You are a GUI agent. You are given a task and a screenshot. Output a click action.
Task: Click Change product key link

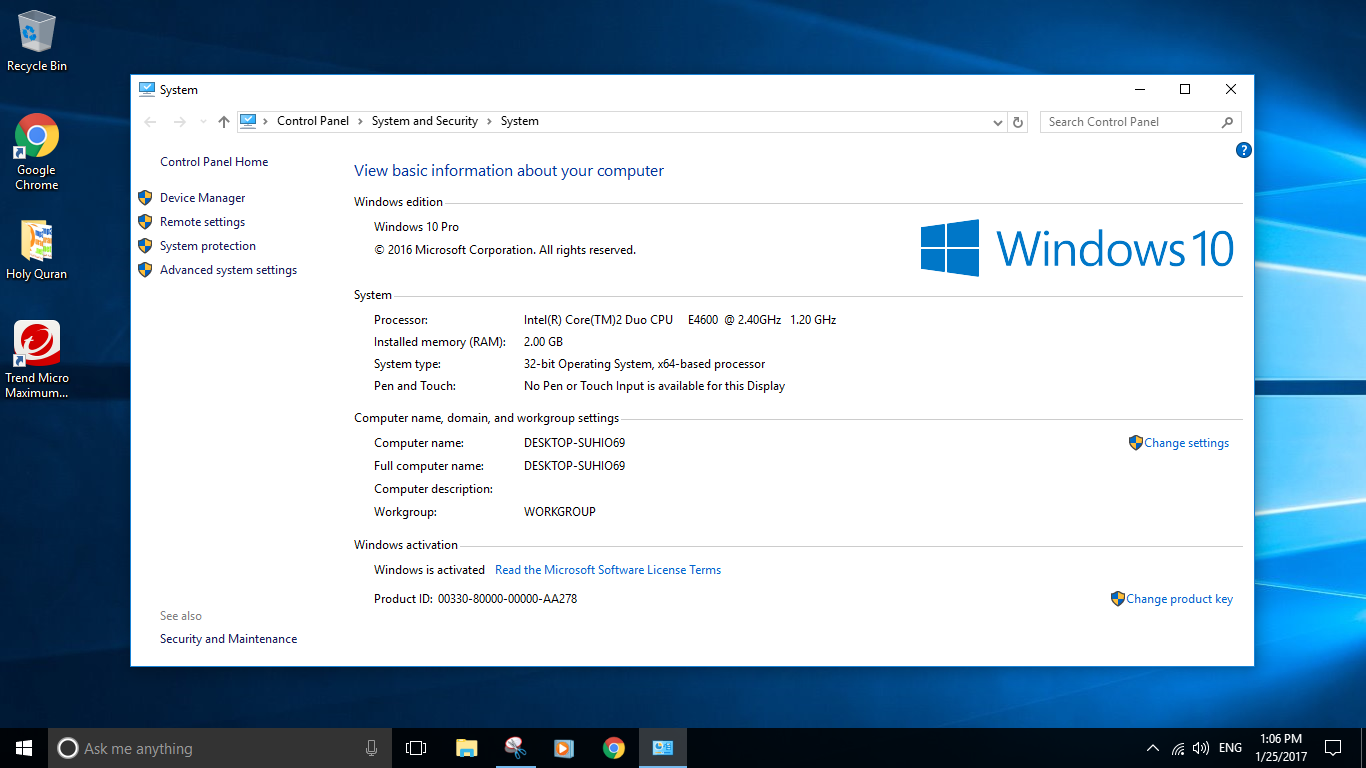pyautogui.click(x=1179, y=599)
